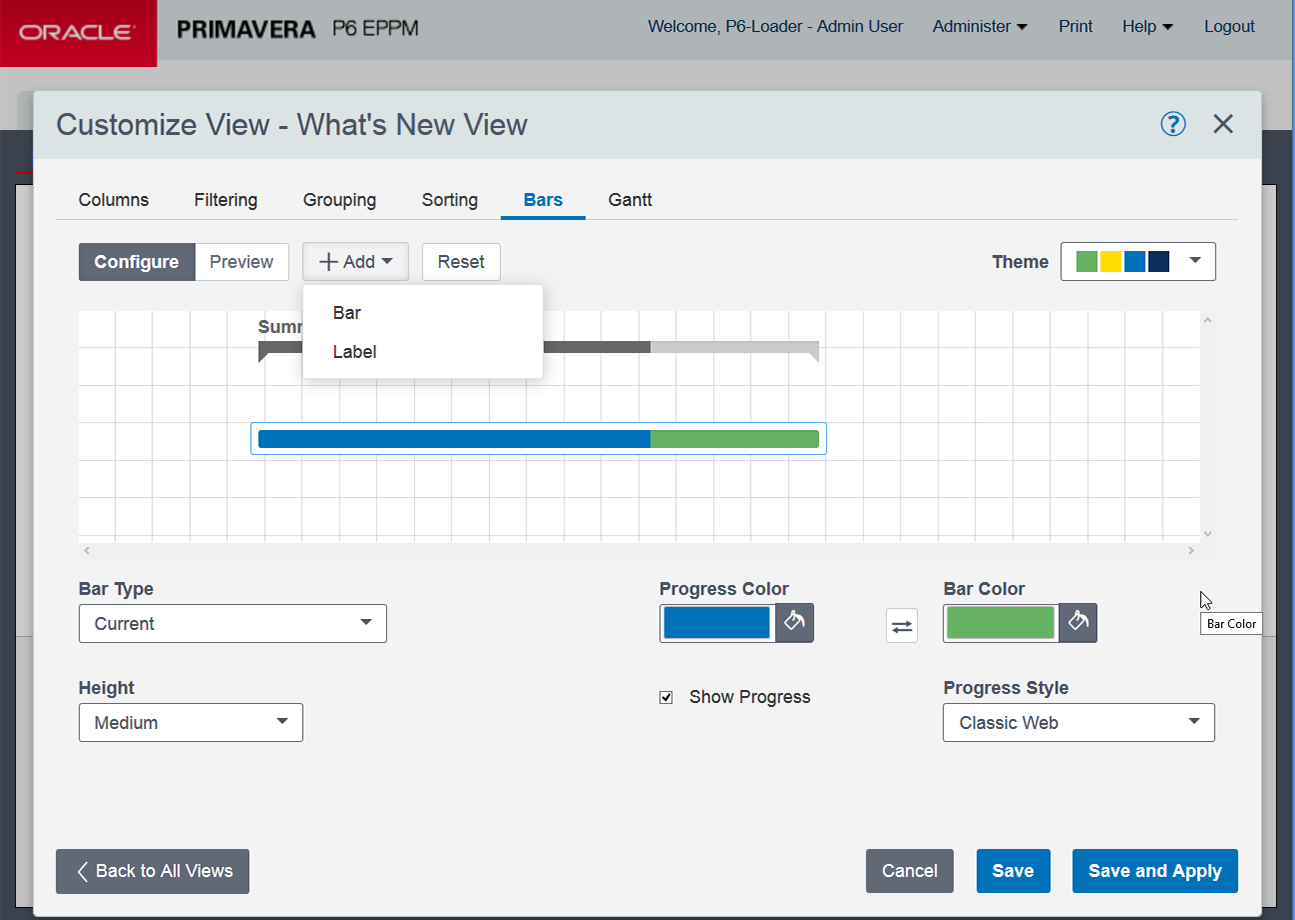1295x920 pixels.
Task: Open the Help question mark icon
Action: coord(1172,124)
